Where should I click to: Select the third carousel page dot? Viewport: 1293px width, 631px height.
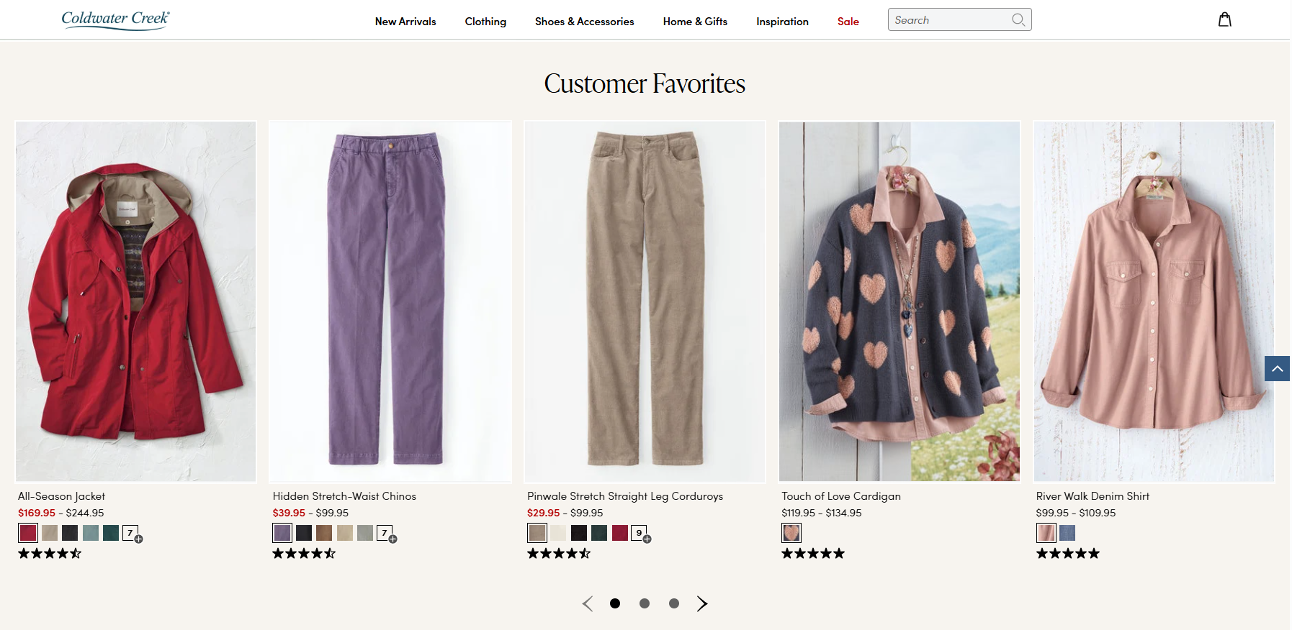[674, 603]
